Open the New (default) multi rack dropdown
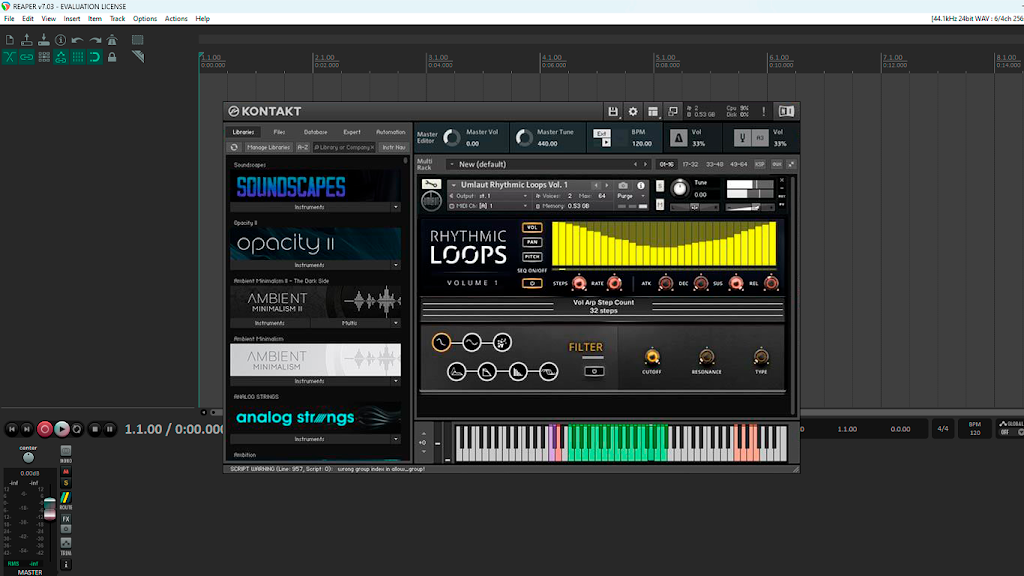Image resolution: width=1024 pixels, height=576 pixels. coord(451,165)
